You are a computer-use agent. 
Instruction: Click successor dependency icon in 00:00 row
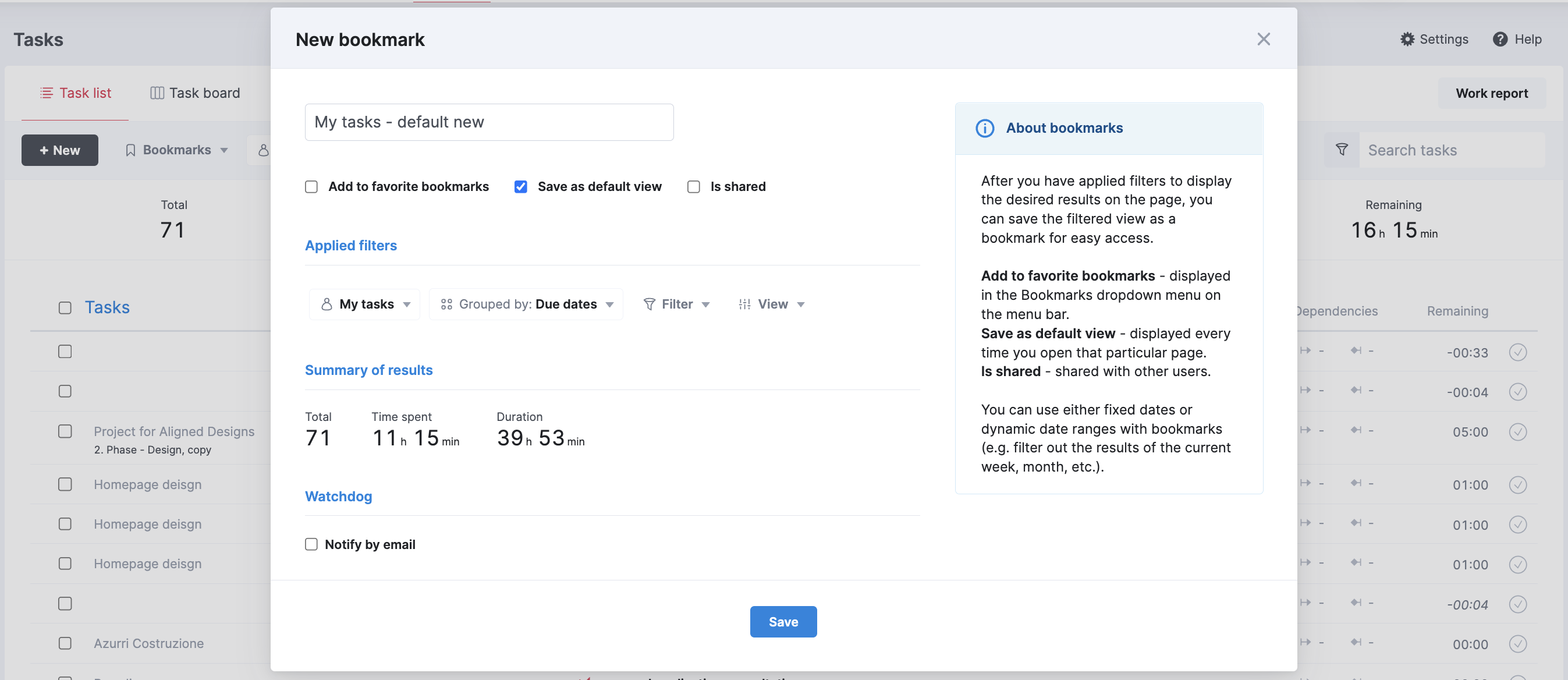point(1356,642)
